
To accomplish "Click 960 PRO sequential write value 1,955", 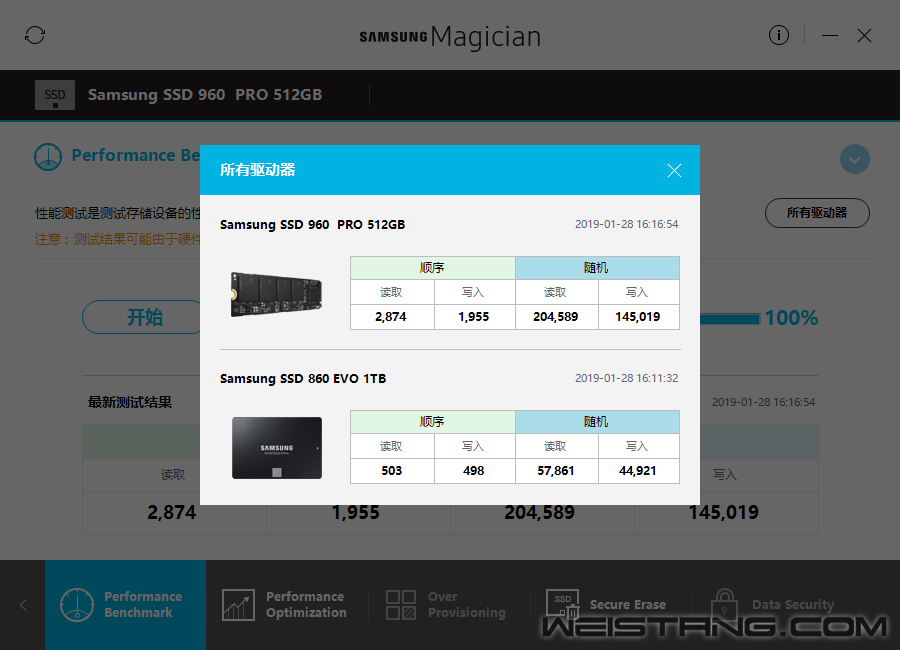I will click(x=474, y=317).
